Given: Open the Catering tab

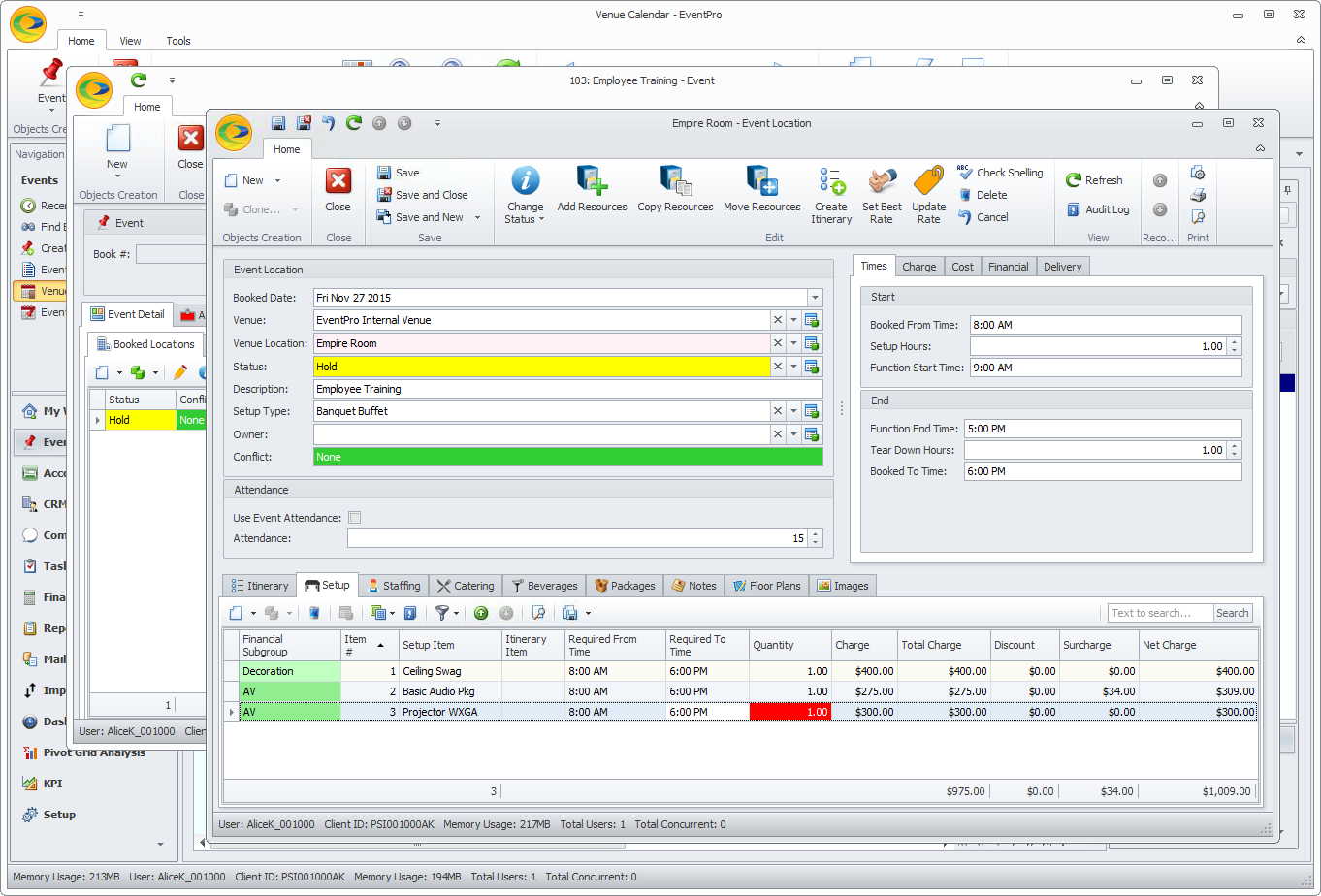Looking at the screenshot, I should 465,586.
